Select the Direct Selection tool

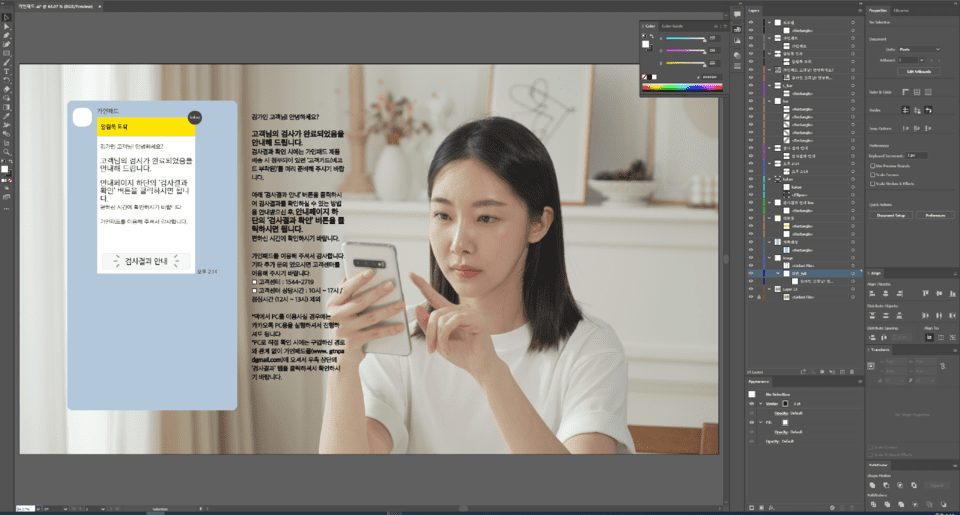[7, 26]
